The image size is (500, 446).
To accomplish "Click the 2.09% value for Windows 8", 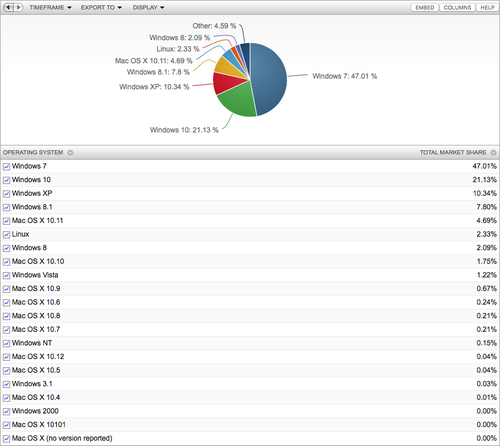I will pyautogui.click(x=486, y=248).
